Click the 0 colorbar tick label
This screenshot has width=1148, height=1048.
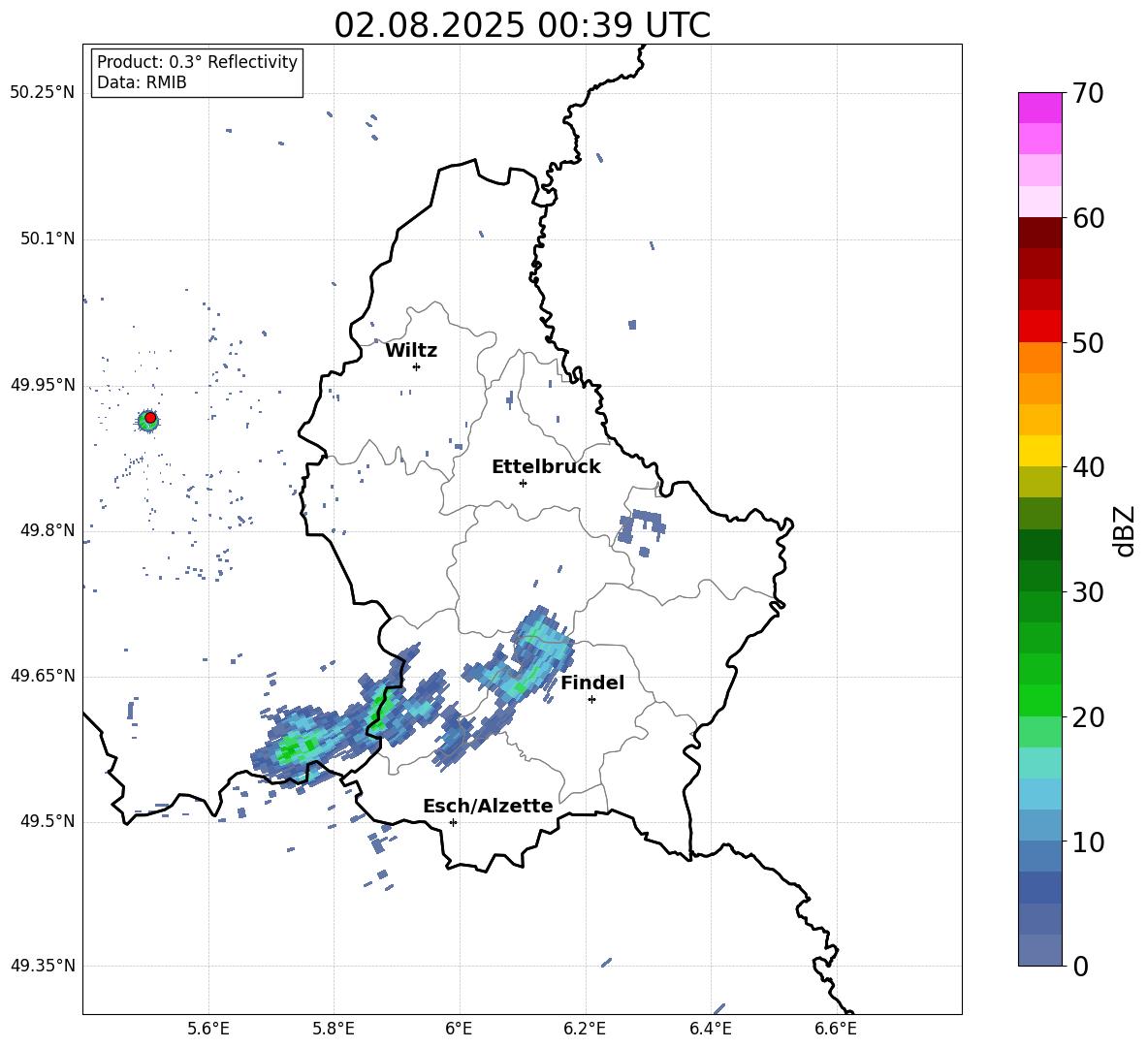1080,966
